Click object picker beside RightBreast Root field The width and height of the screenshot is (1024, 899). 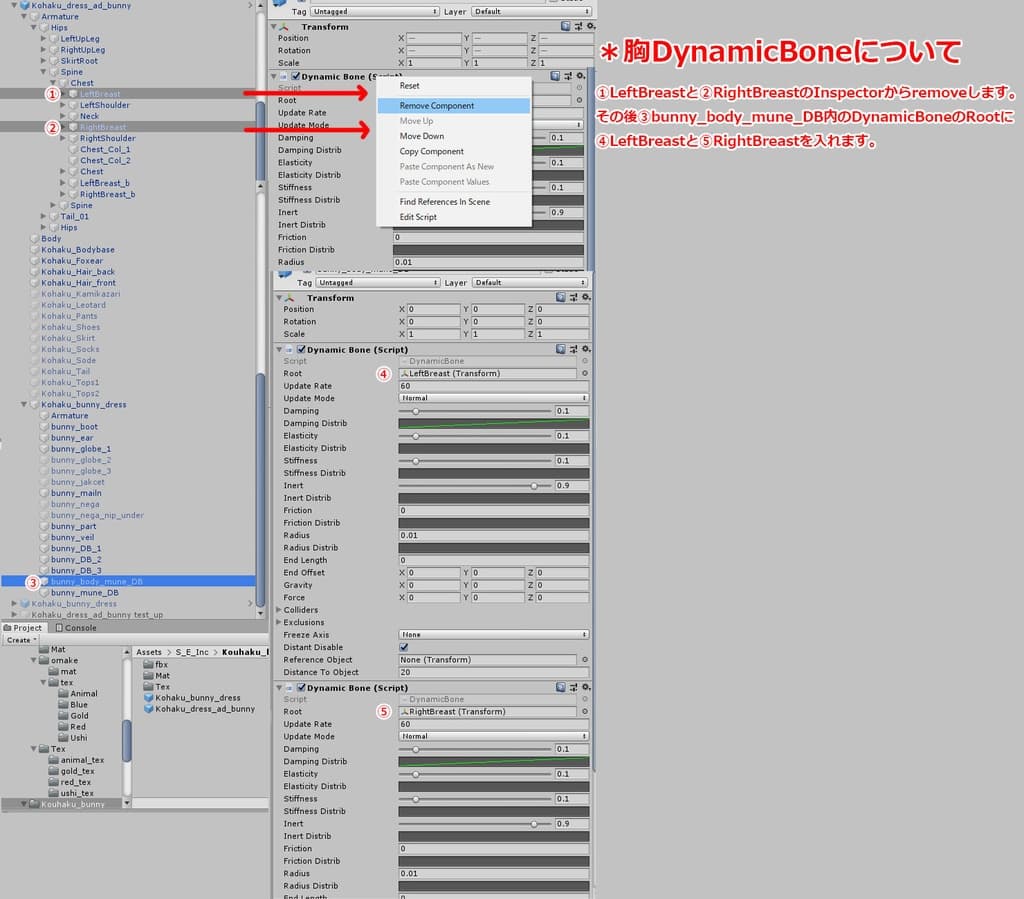coord(584,712)
